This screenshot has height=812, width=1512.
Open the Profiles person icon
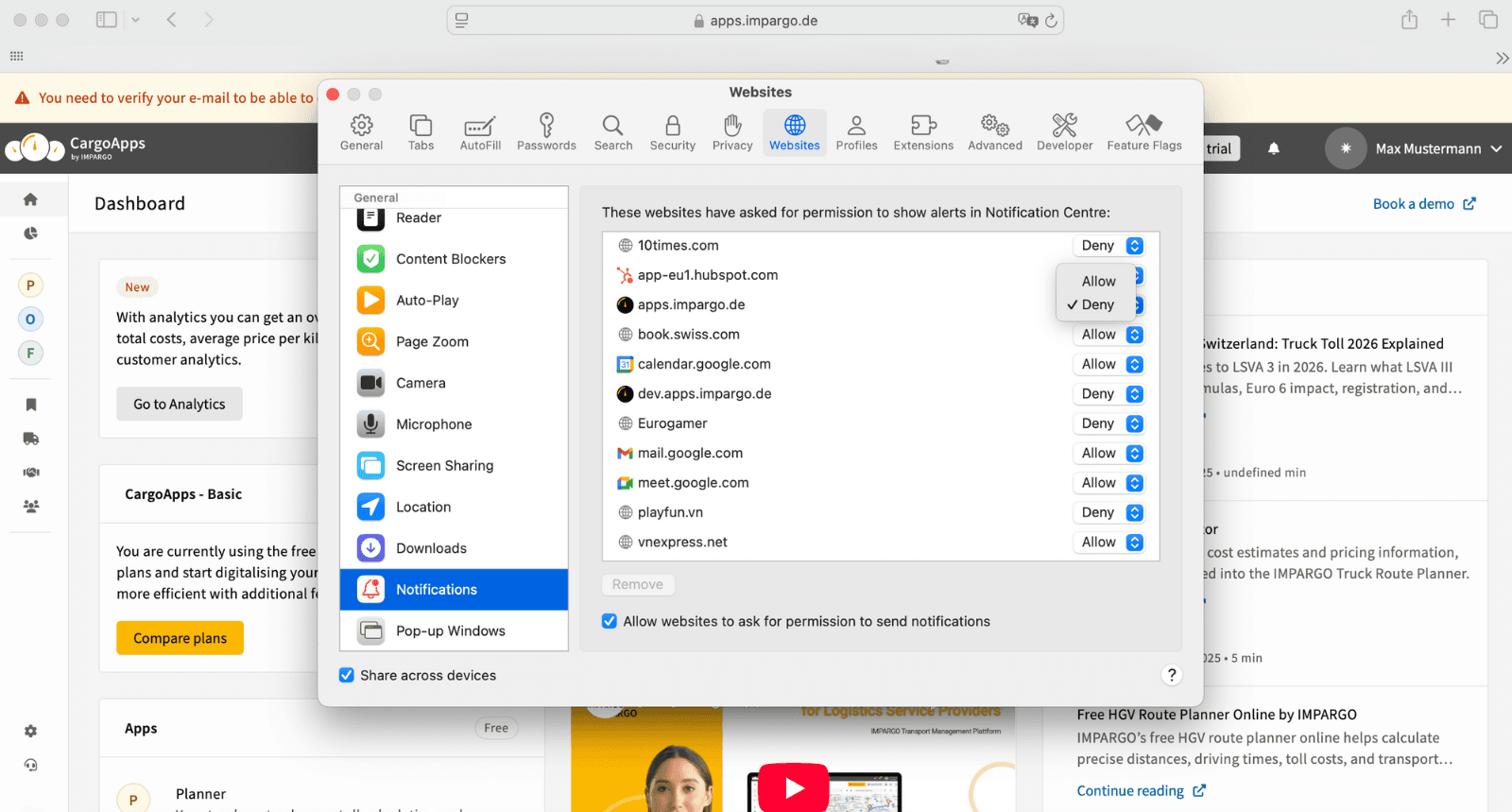pos(856,132)
